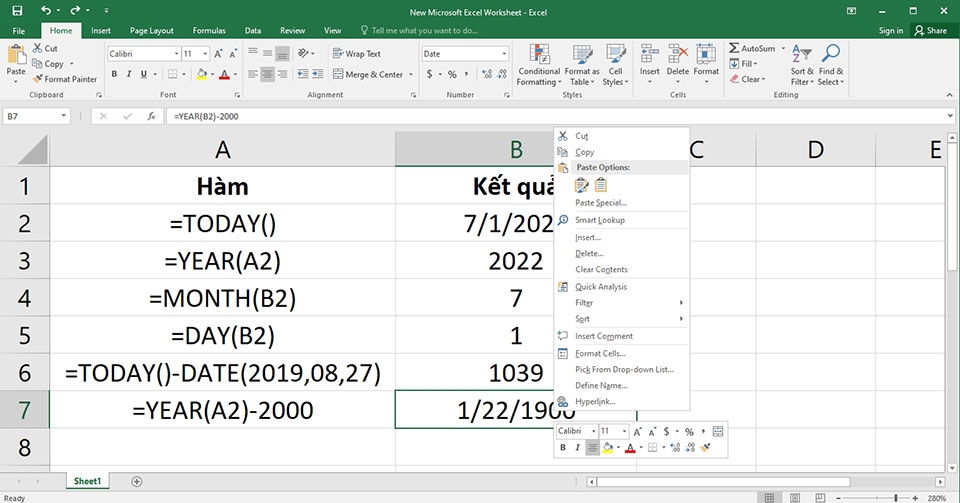This screenshot has height=503, width=960.
Task: Toggle Underline formatting in ribbon
Action: point(144,74)
